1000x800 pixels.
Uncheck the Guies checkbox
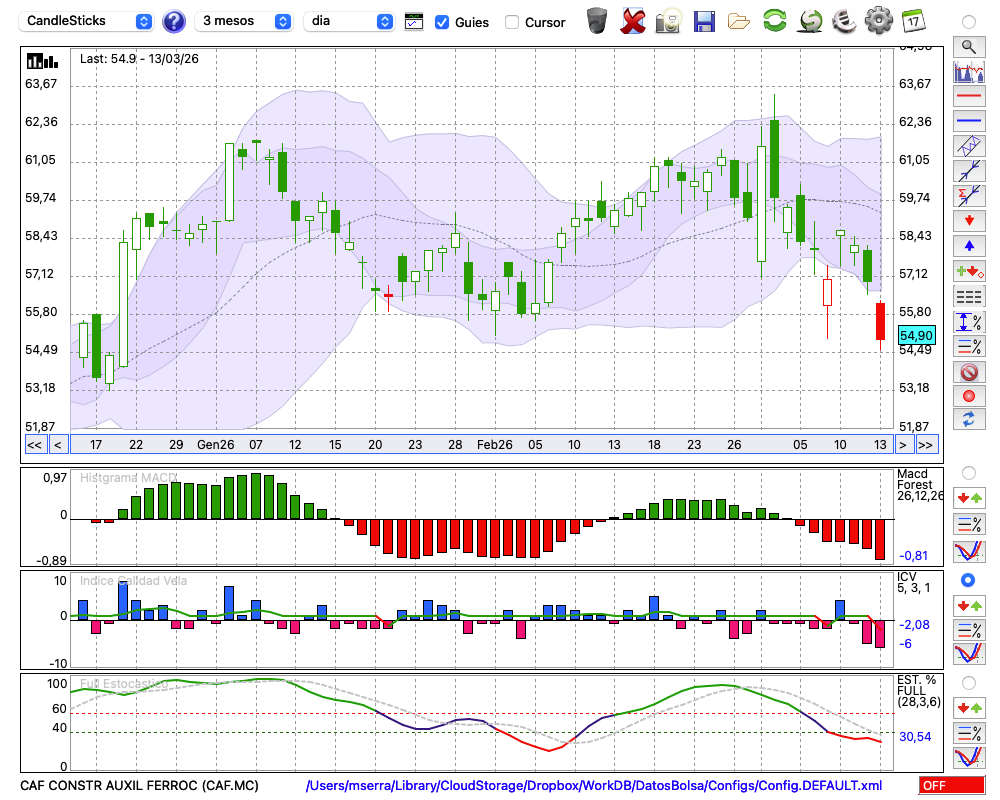pyautogui.click(x=442, y=22)
